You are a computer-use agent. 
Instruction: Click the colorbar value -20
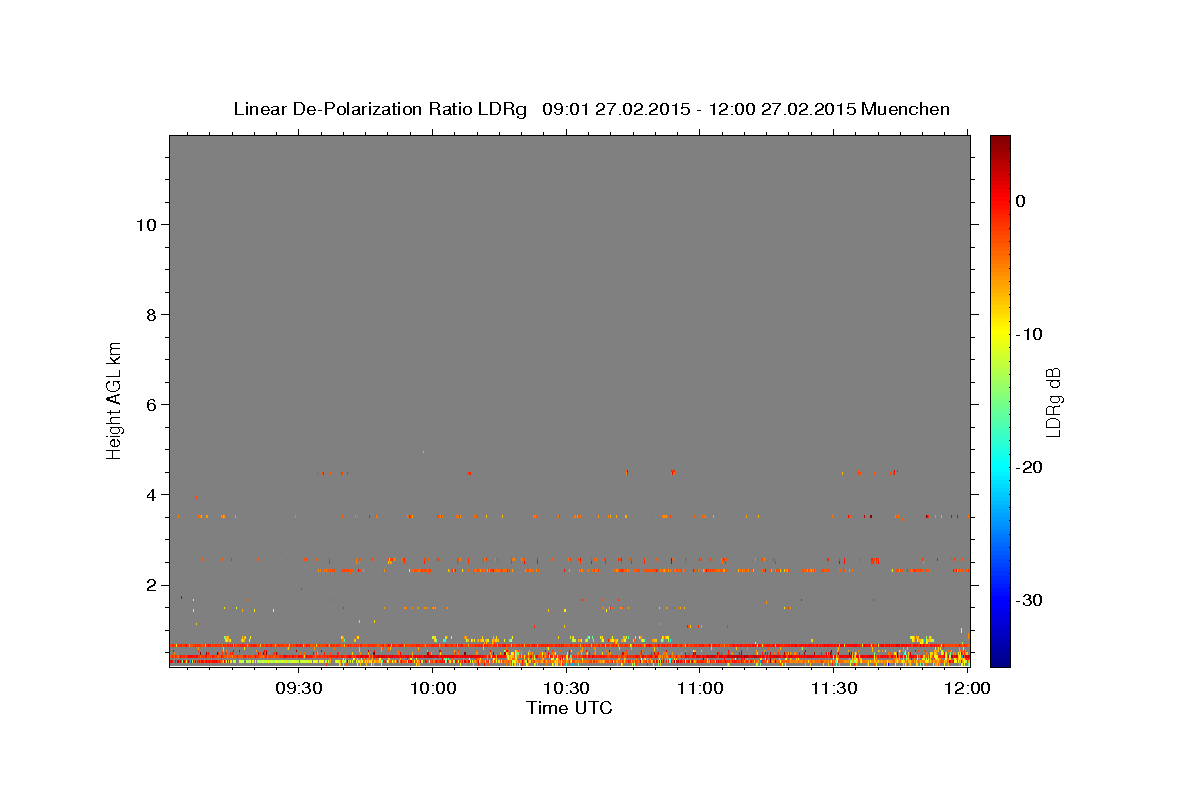(1029, 467)
